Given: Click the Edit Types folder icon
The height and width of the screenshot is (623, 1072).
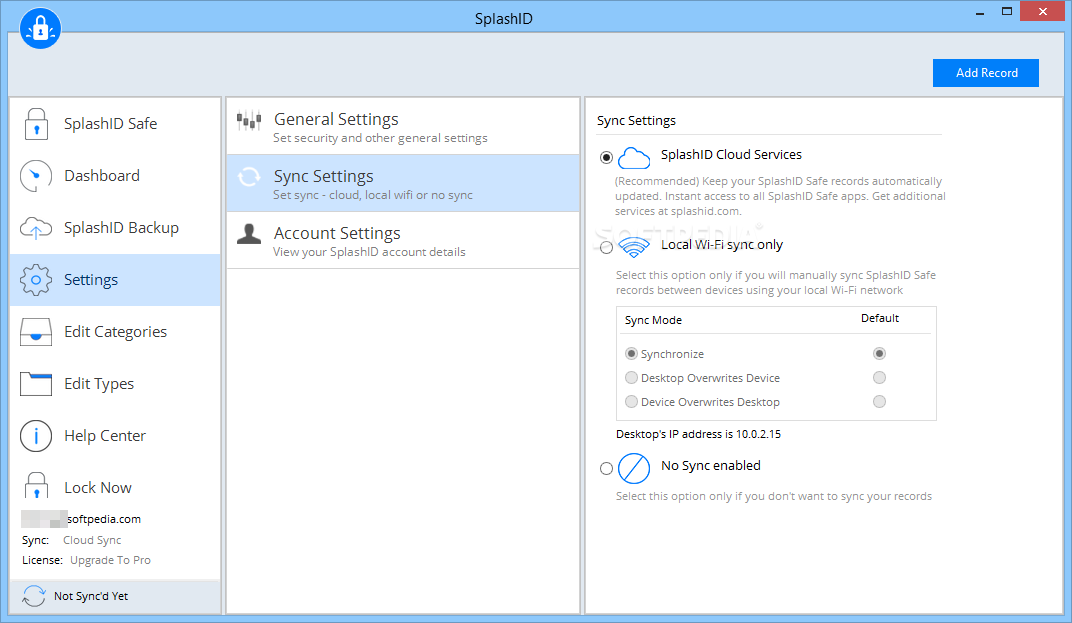Looking at the screenshot, I should pyautogui.click(x=36, y=384).
